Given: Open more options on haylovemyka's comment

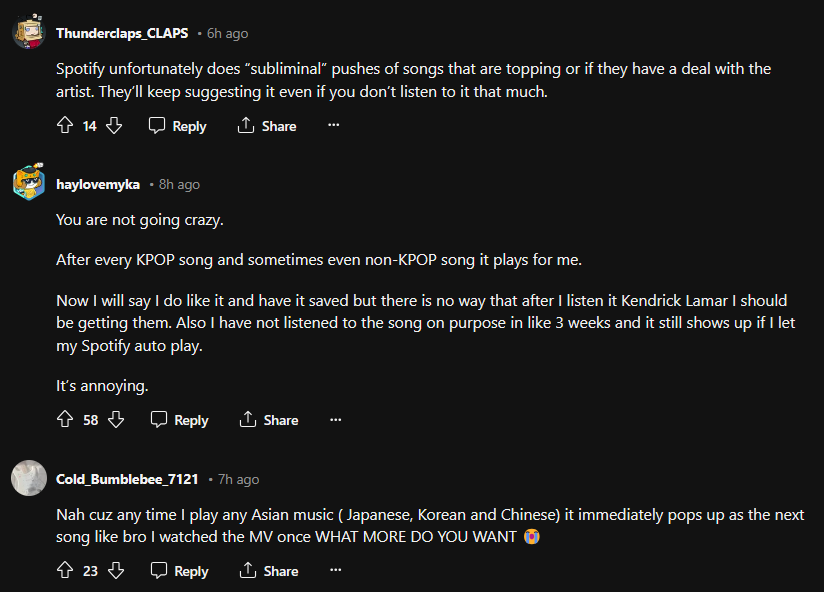Looking at the screenshot, I should (336, 420).
